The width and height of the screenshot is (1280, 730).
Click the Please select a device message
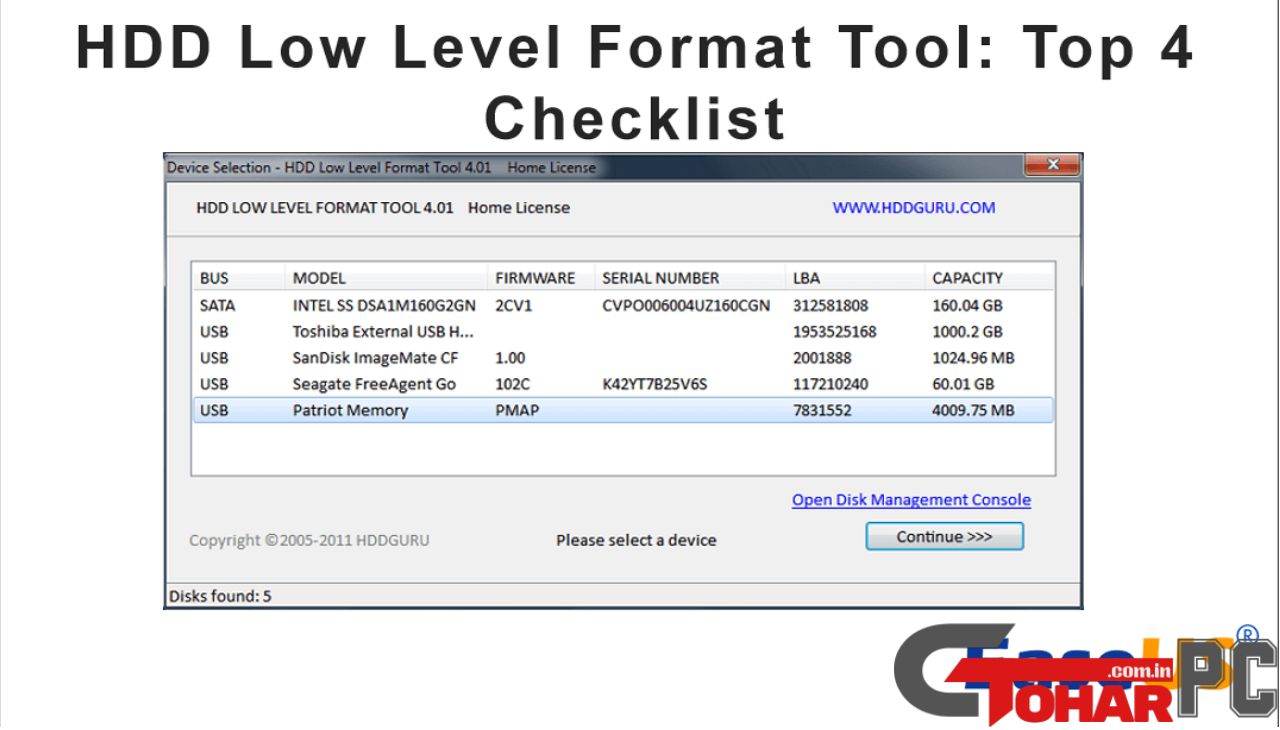click(x=636, y=540)
